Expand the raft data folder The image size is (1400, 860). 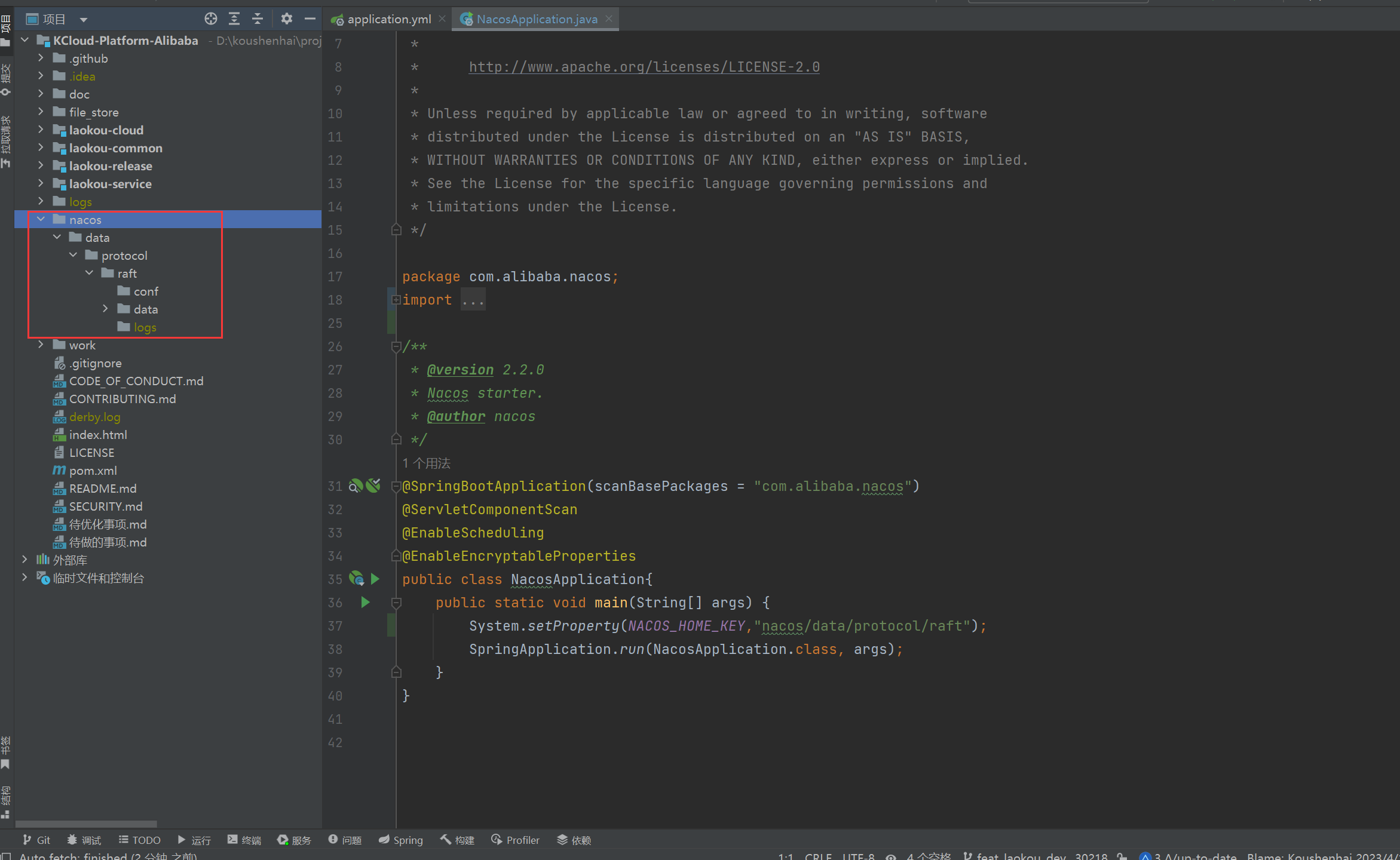tap(105, 309)
